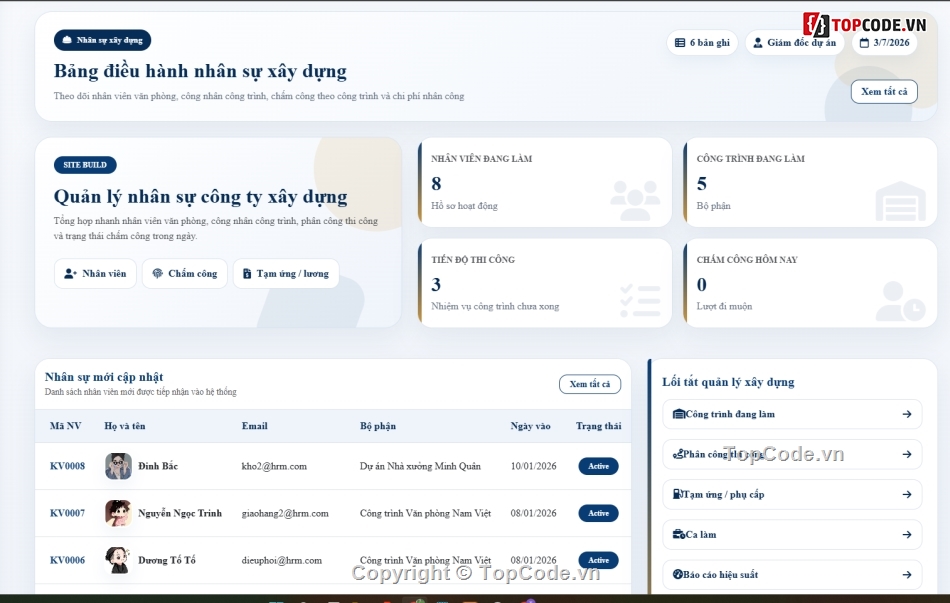This screenshot has width=950, height=603.
Task: Click the Active badge in Đinh Bắc's row
Action: coord(599,466)
